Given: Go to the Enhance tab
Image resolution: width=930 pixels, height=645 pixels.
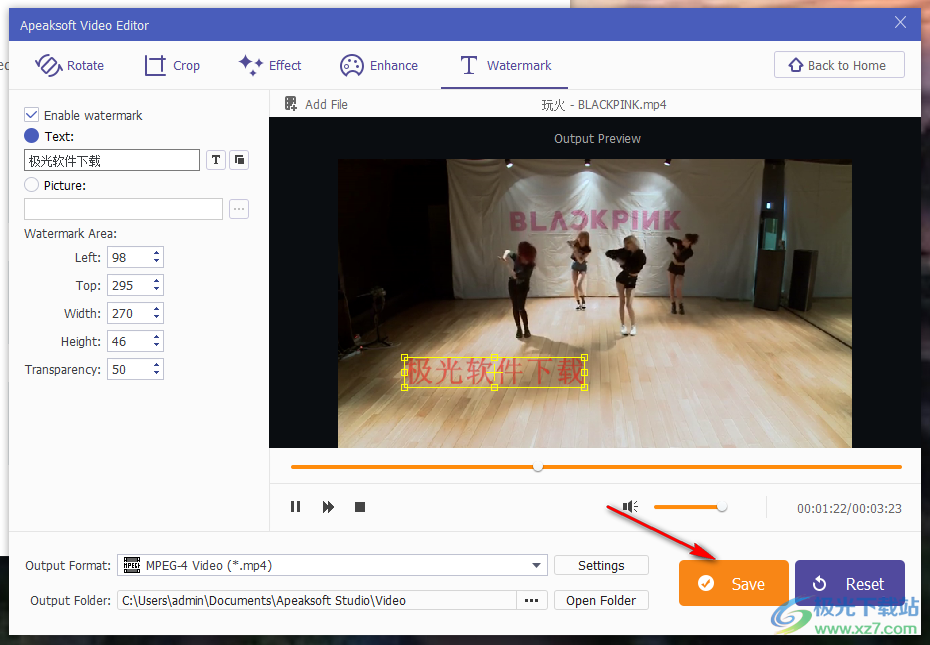Looking at the screenshot, I should (x=378, y=65).
